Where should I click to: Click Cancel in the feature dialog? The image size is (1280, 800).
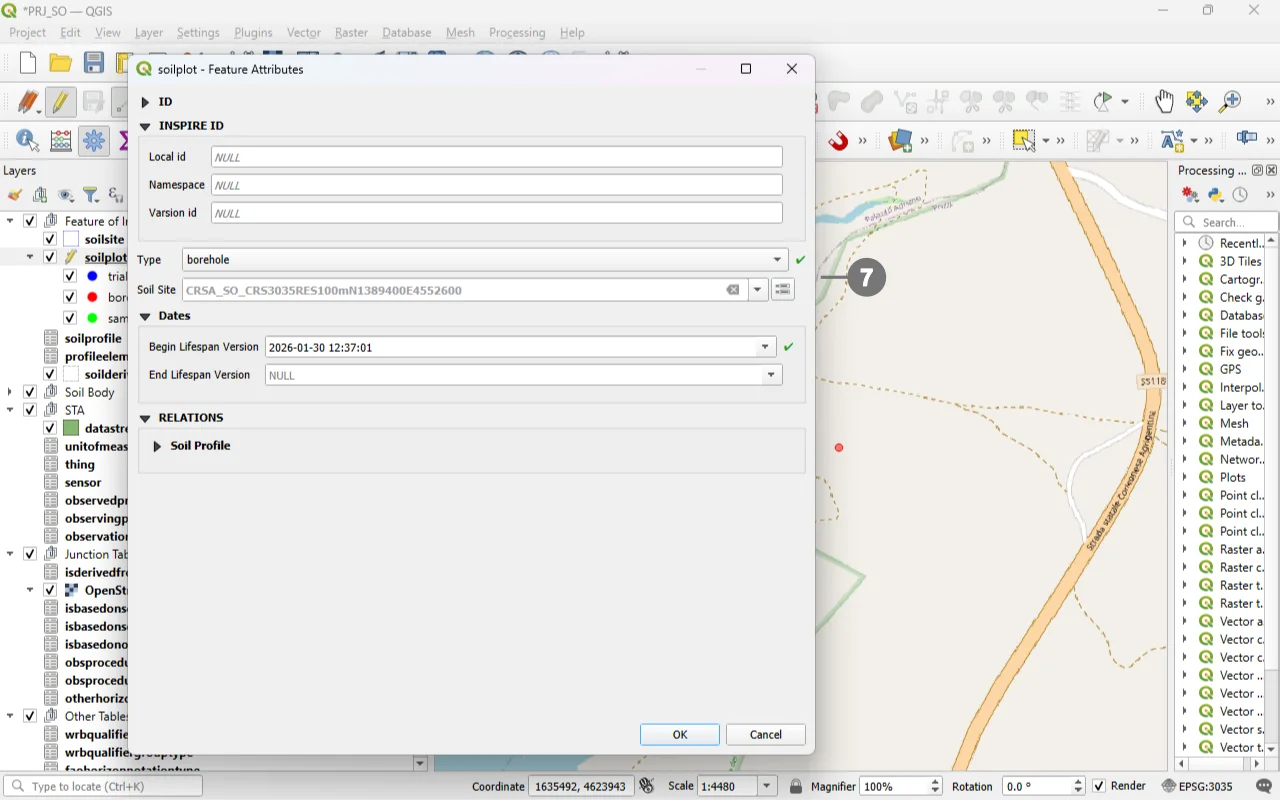click(x=765, y=734)
